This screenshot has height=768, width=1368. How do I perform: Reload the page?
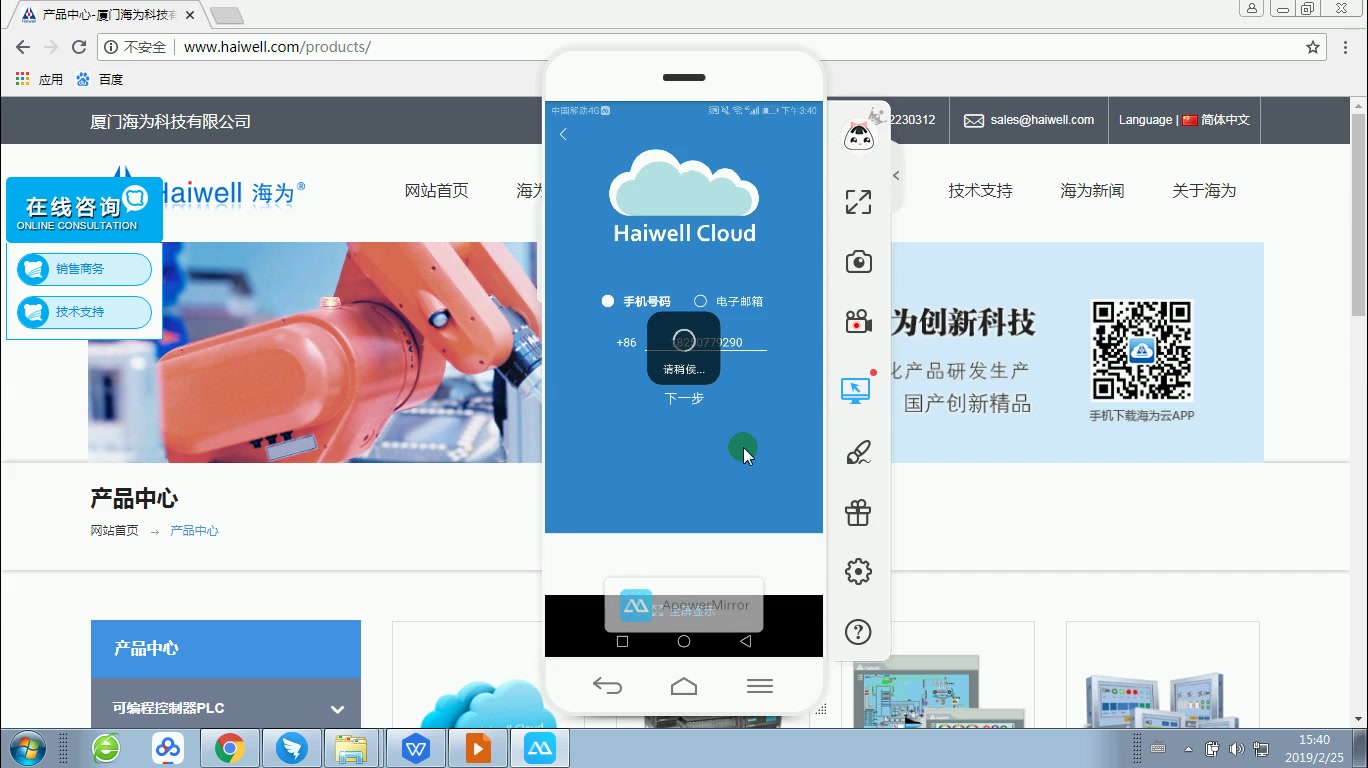coord(79,47)
